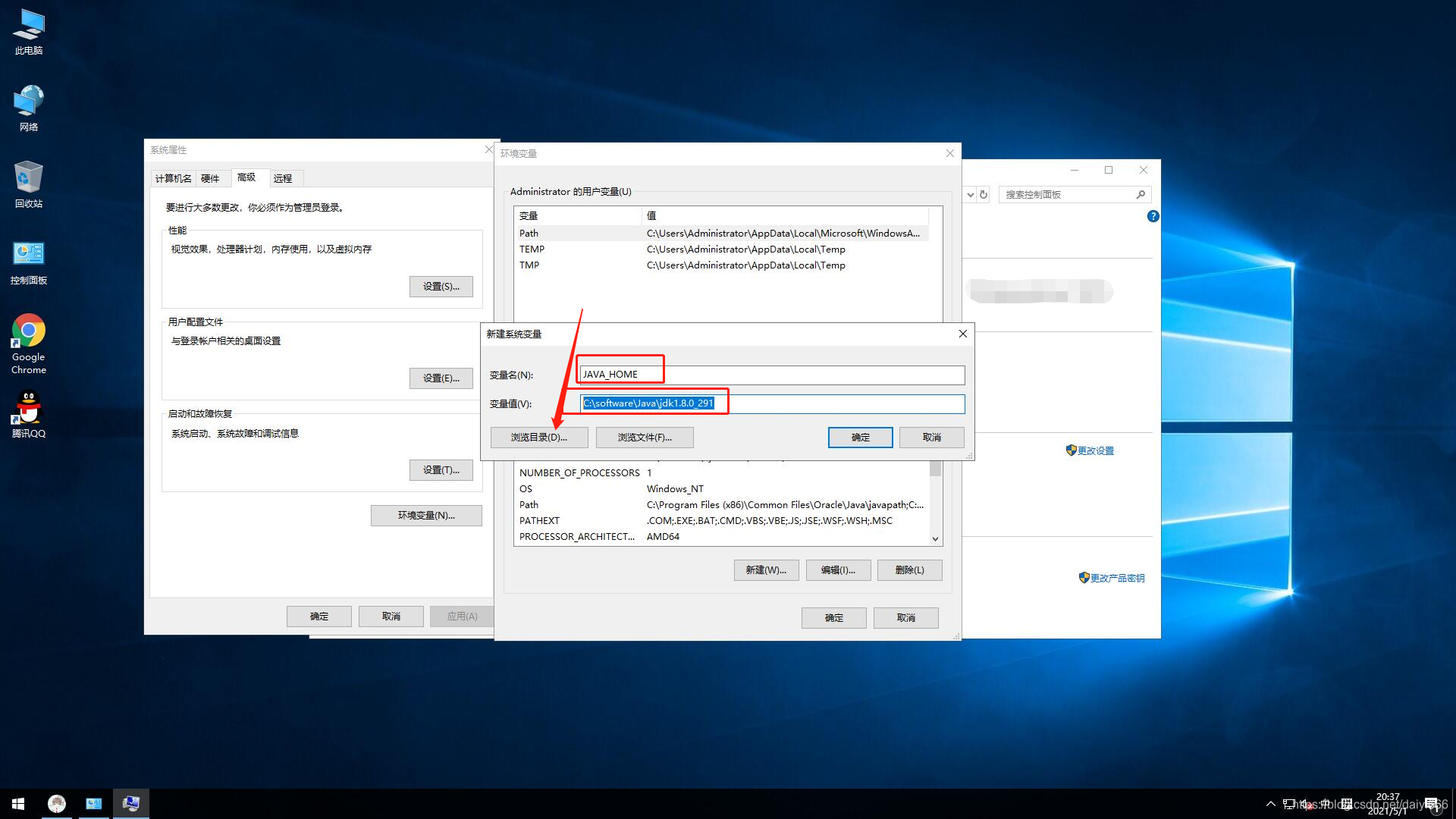Screen dimensions: 1456x819
Task: Click the 取消 button in 新建系统变量
Action: [930, 437]
